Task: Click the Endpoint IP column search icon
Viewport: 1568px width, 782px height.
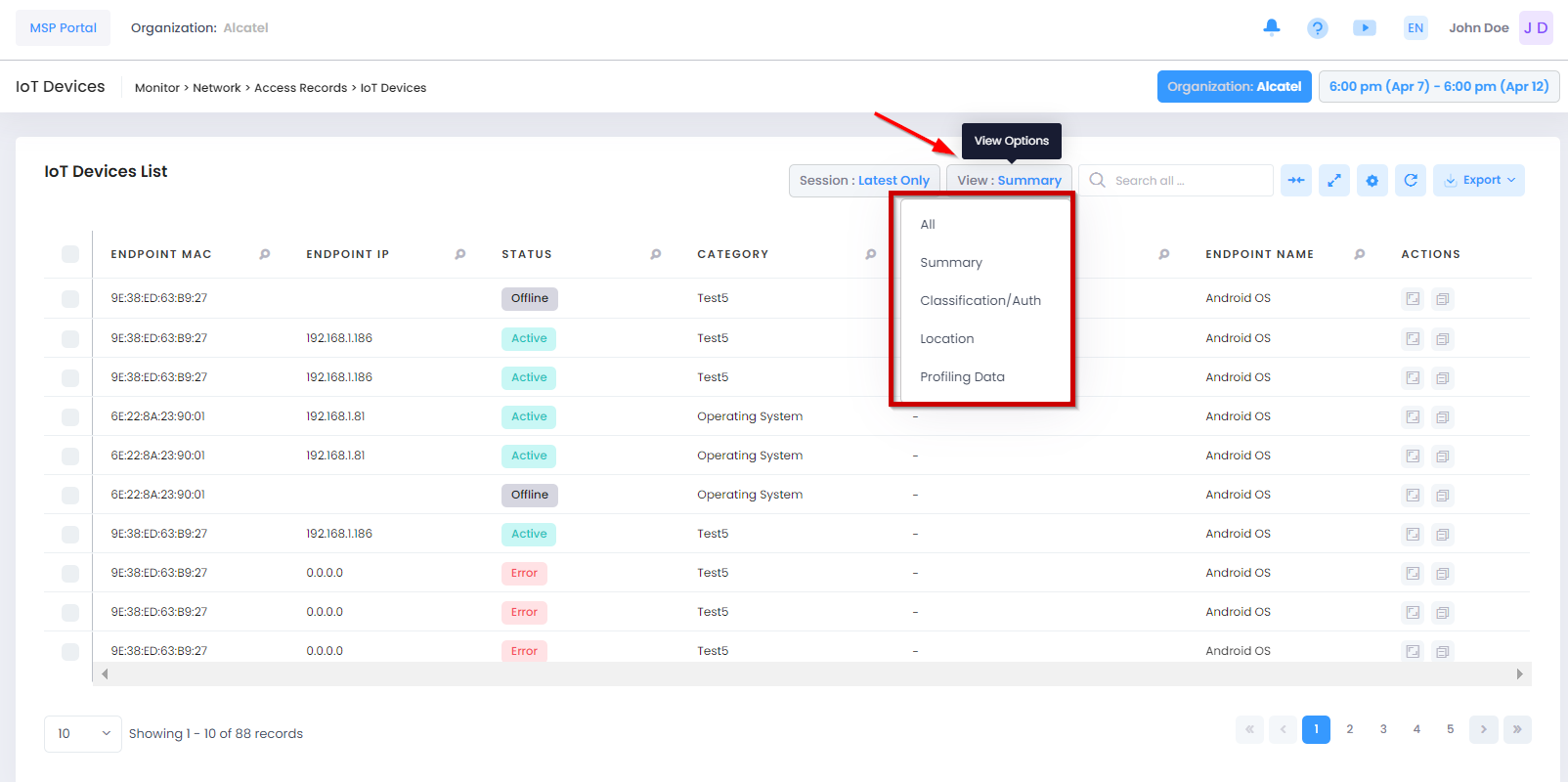Action: 460,254
